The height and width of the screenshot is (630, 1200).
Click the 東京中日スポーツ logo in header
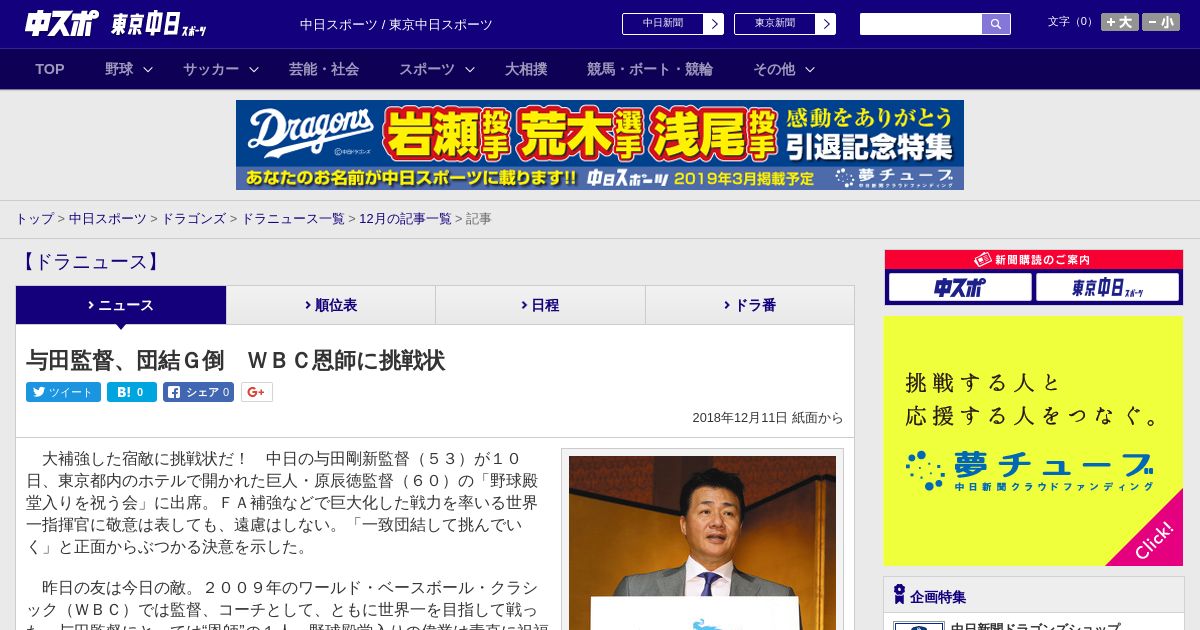coord(159,24)
